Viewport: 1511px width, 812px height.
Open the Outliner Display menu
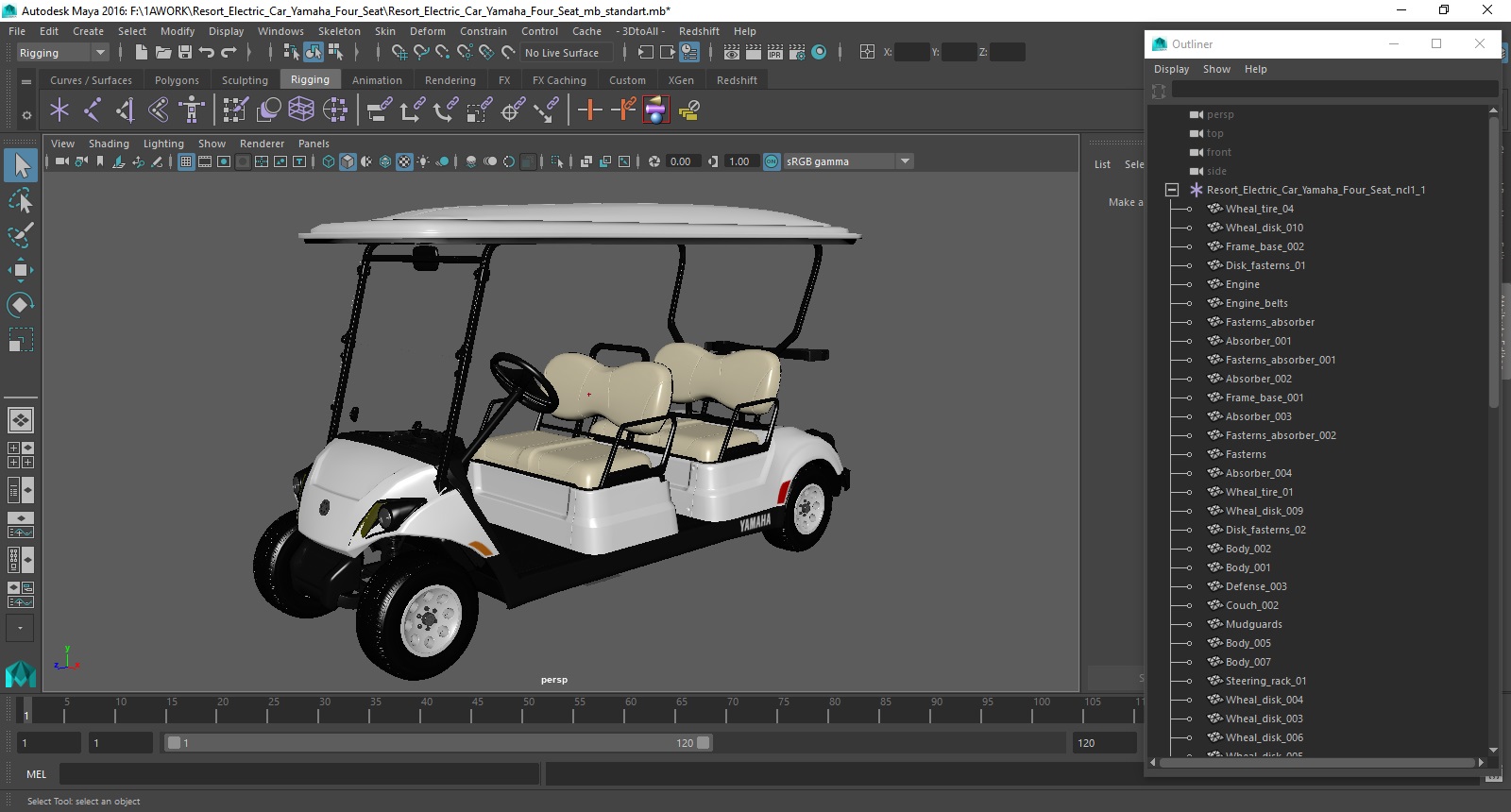[x=1171, y=69]
